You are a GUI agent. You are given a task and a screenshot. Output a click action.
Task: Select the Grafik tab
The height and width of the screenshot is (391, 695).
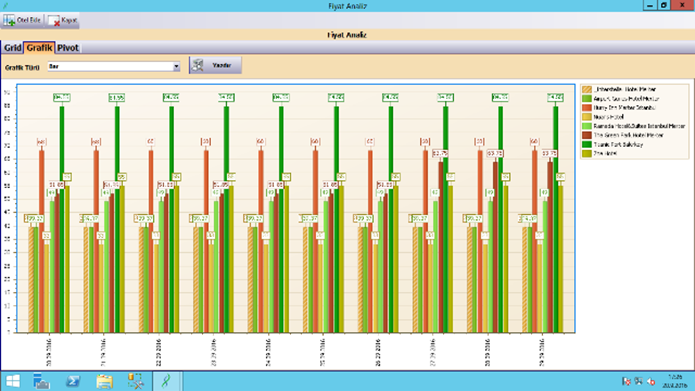click(x=39, y=48)
